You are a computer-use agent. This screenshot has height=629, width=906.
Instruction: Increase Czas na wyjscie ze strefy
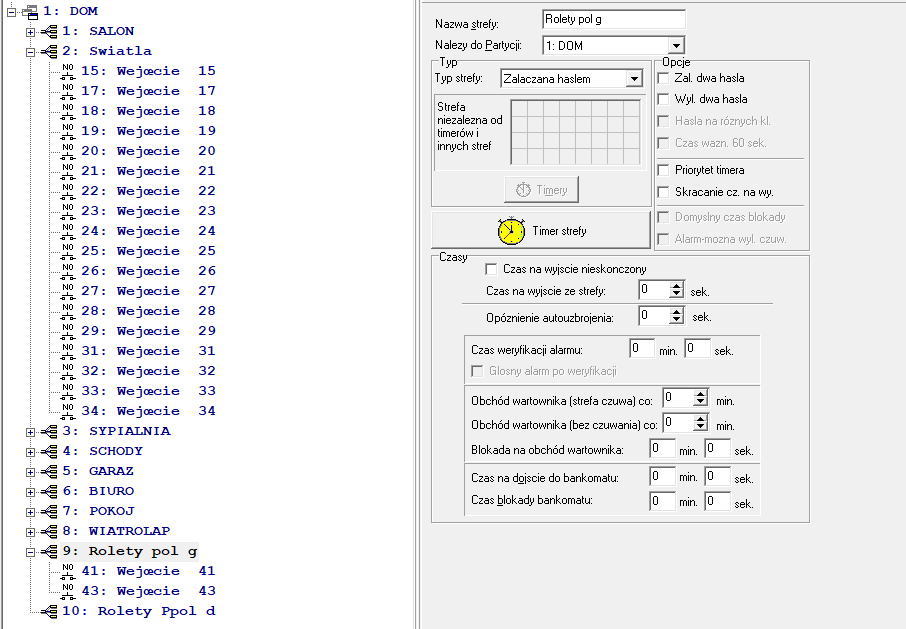pos(677,285)
